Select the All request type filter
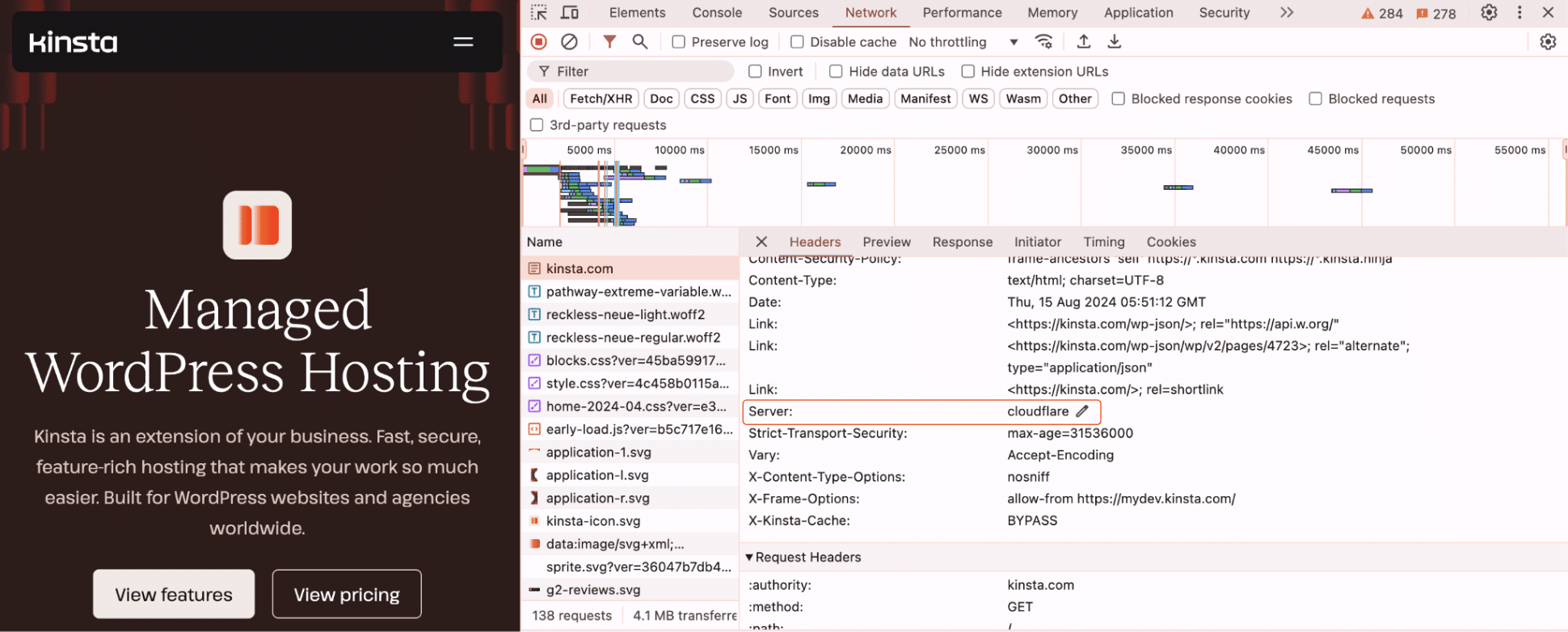 pyautogui.click(x=540, y=99)
